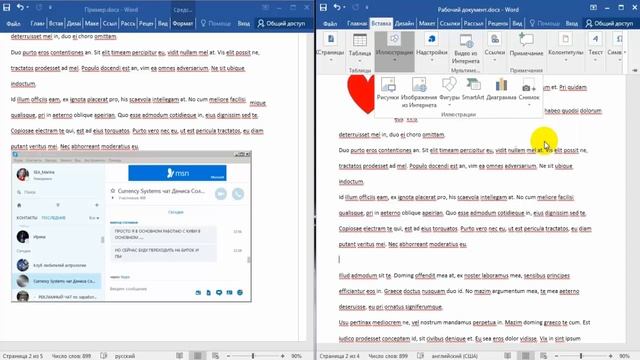Switch to the Рецензирование tab in the right window

pyautogui.click(x=498, y=24)
